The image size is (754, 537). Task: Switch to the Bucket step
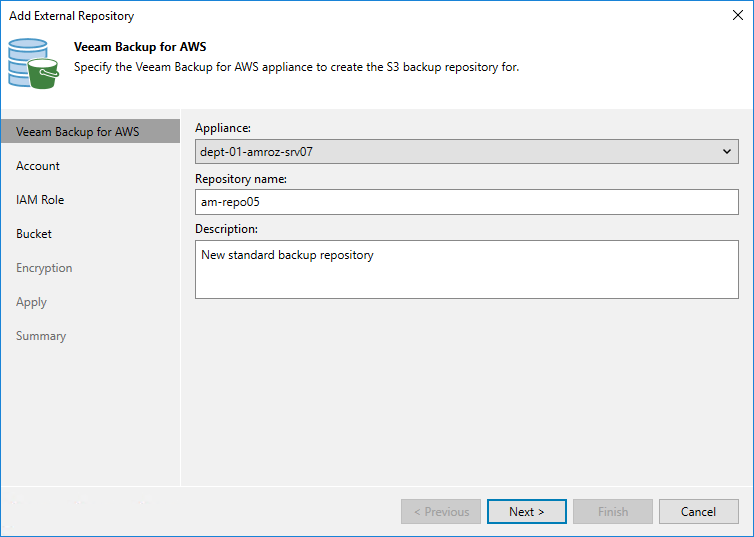click(34, 234)
